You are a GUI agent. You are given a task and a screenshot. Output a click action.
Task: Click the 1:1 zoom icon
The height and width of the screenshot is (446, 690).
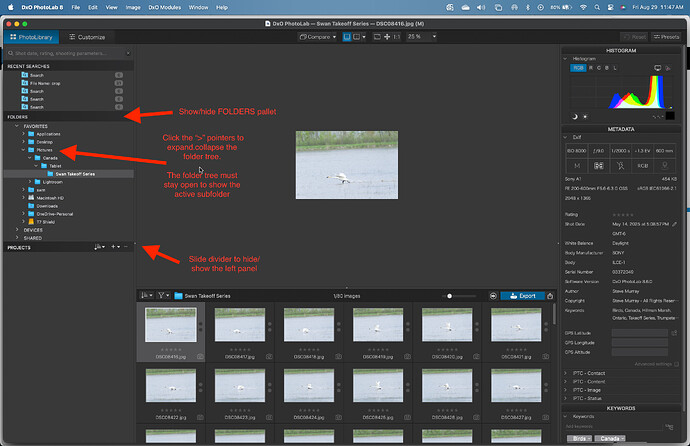pyautogui.click(x=396, y=37)
